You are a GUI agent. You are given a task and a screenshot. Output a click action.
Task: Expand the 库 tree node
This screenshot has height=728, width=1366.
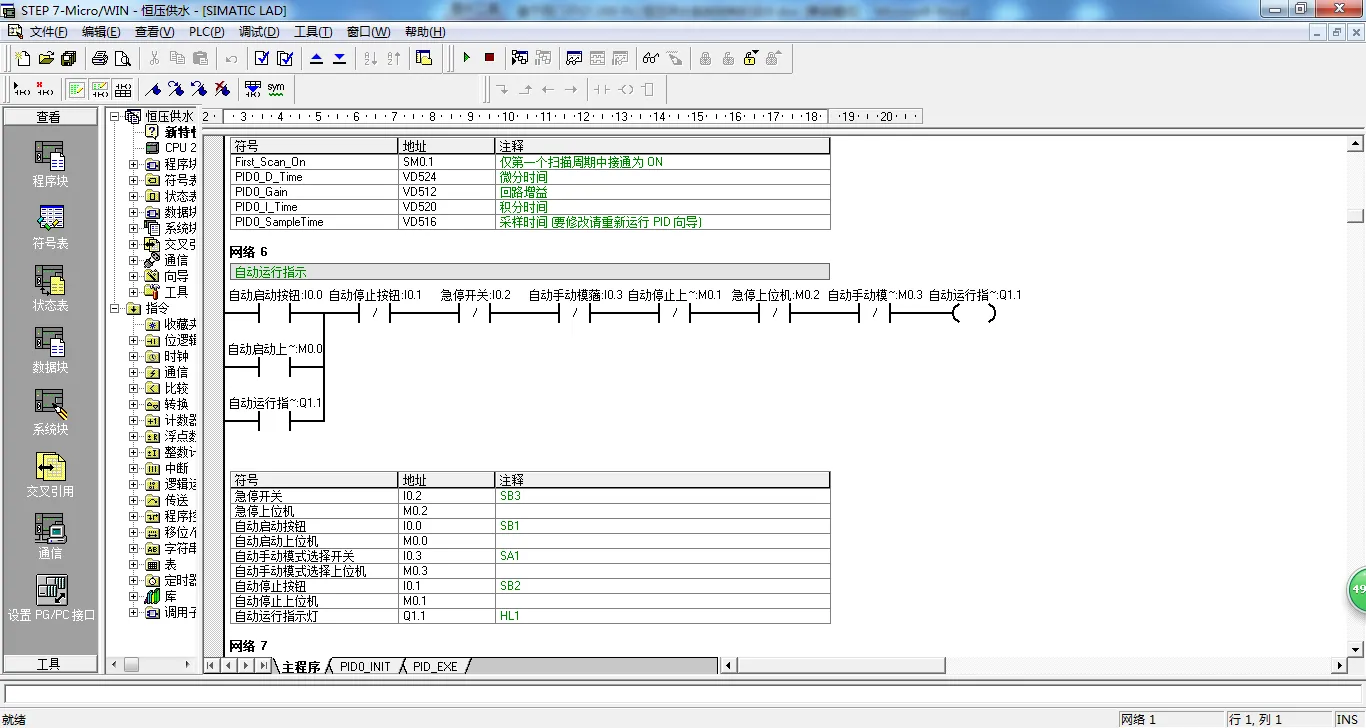134,596
